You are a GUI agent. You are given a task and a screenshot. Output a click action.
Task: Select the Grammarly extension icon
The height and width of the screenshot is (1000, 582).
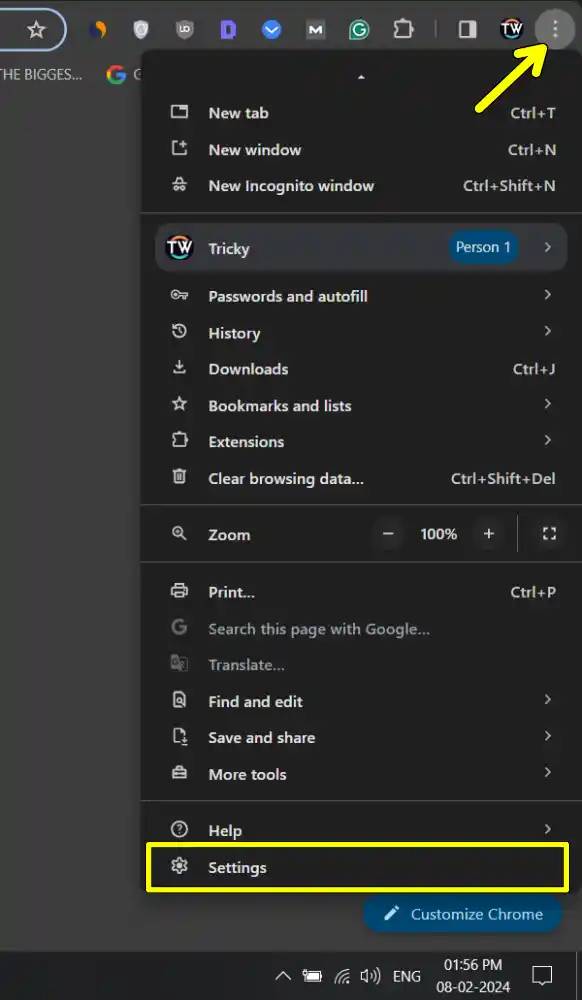tap(360, 29)
